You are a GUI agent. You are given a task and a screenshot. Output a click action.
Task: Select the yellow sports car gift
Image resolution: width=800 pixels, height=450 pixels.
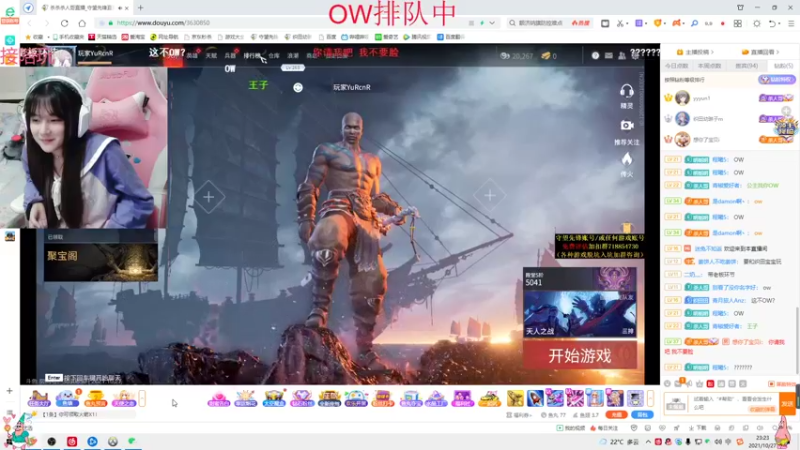click(489, 398)
